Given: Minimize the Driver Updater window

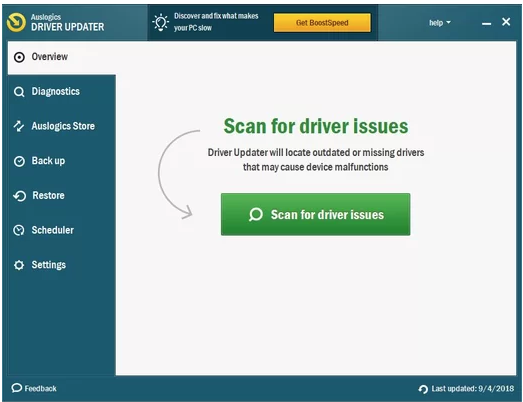Looking at the screenshot, I should click(x=486, y=23).
